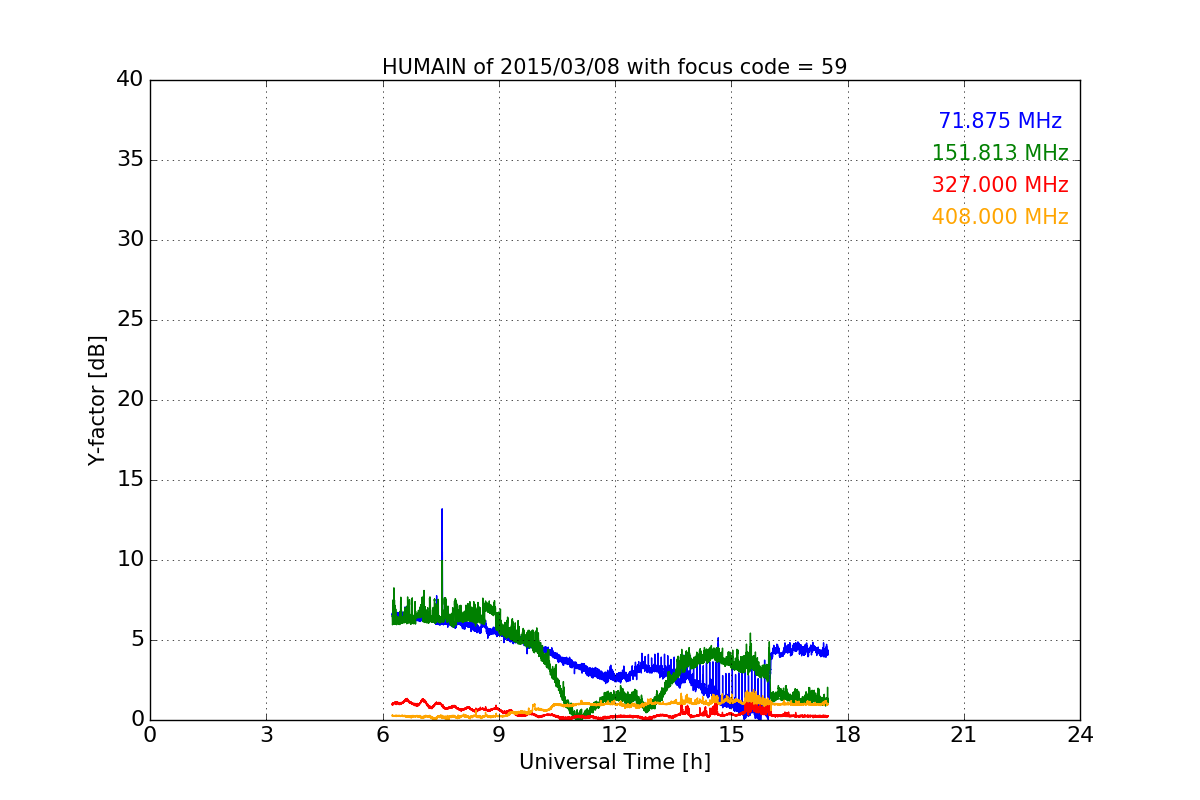Select the 408.000 MHz legend label
The image size is (1200, 800).
pos(1000,217)
